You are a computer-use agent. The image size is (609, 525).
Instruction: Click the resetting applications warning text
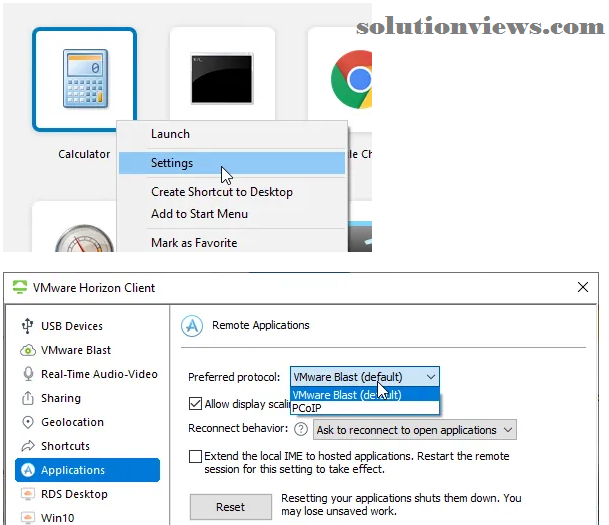tap(401, 504)
